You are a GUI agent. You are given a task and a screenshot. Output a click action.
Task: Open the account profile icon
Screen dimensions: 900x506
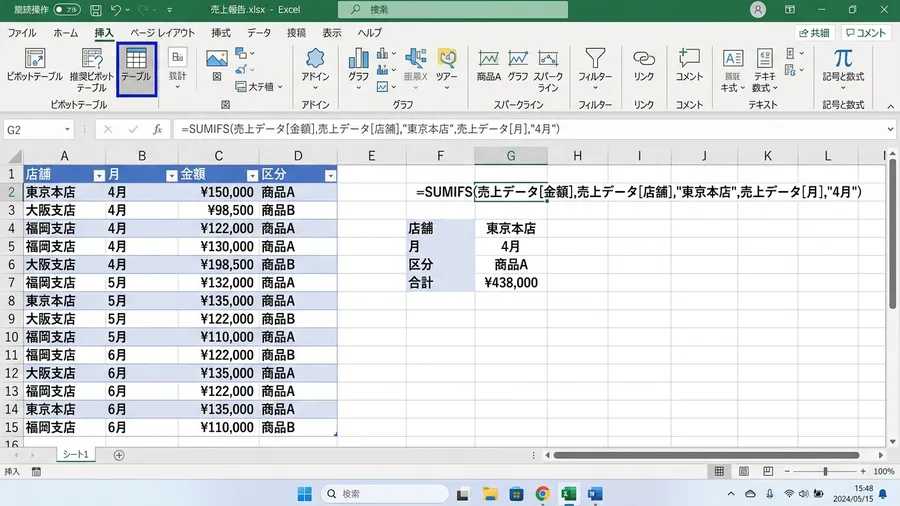[758, 10]
